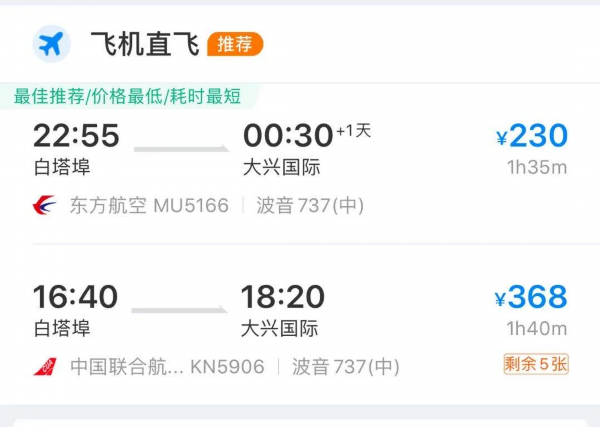Click the +1天 next-day indicator
This screenshot has height=427, width=600.
tap(353, 131)
